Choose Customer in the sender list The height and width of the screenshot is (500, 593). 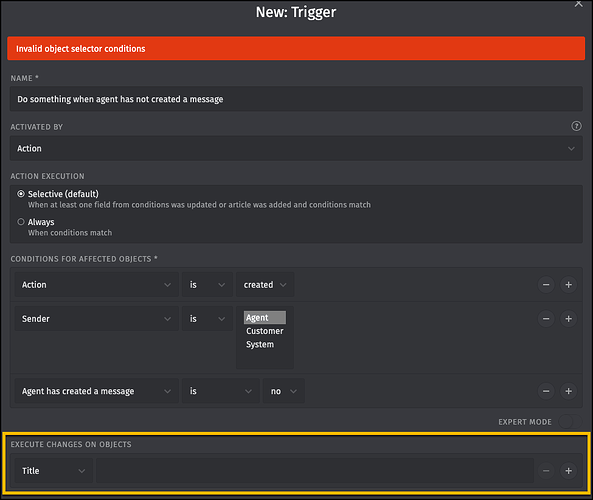[264, 331]
